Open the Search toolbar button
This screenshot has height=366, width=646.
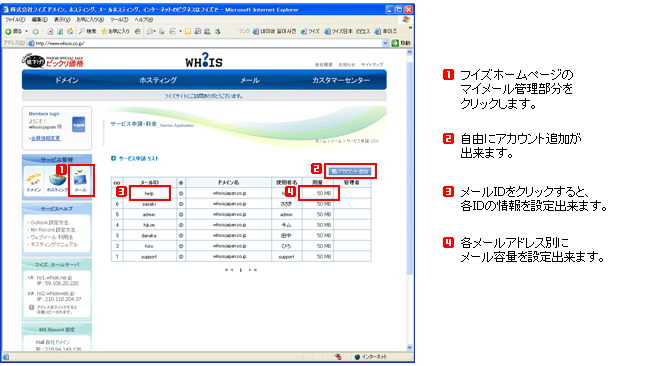tap(88, 31)
